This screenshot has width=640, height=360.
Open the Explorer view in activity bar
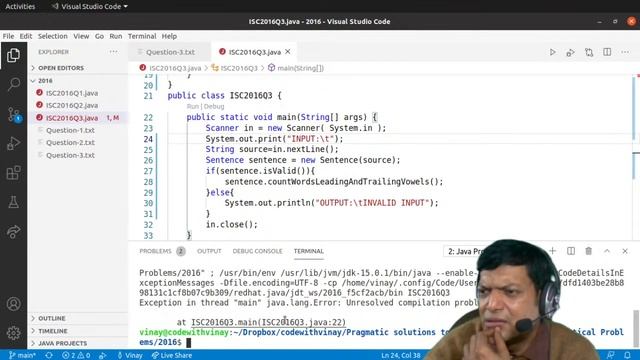[13, 55]
